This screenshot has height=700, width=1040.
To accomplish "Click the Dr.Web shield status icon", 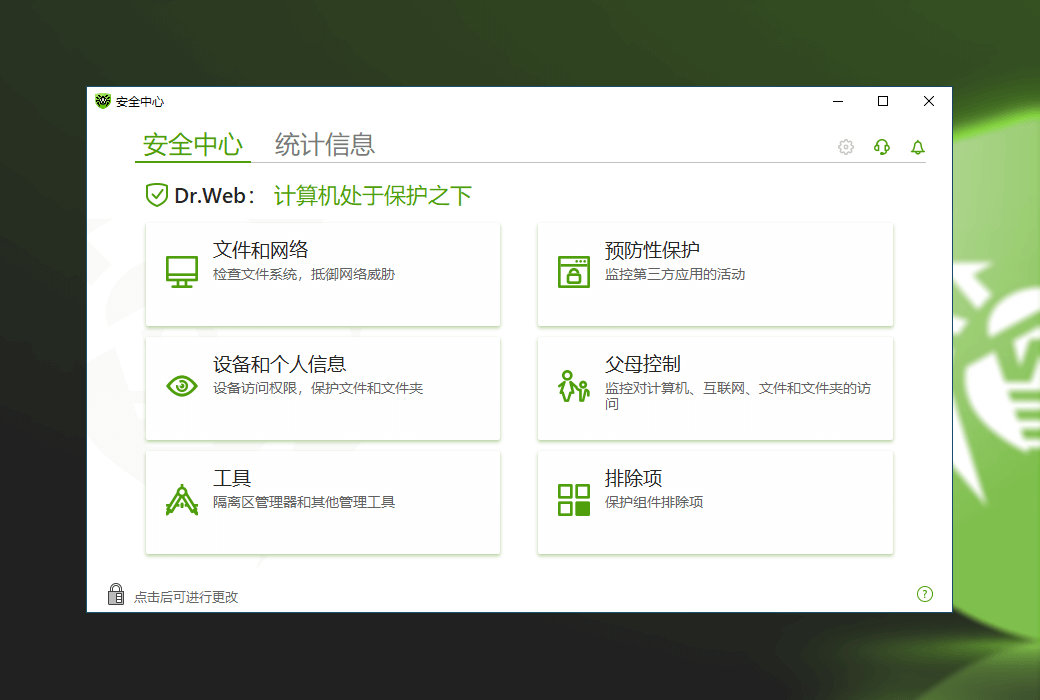I will point(157,195).
